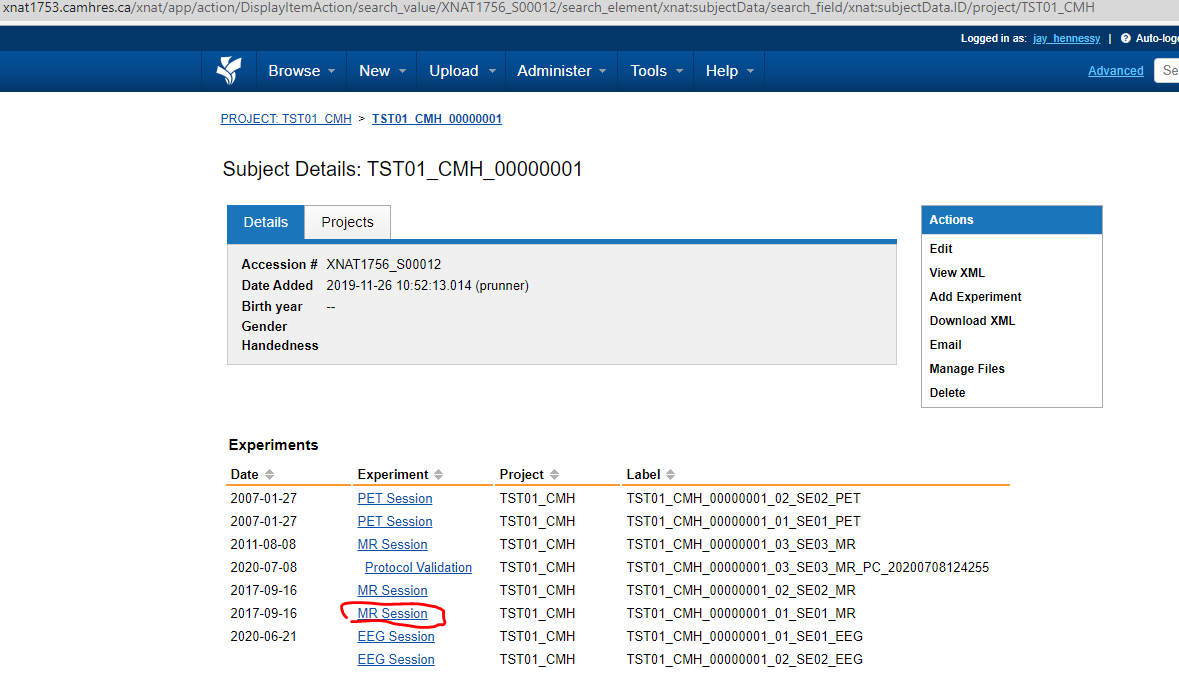Click the Auto-logout help icon

tap(1125, 38)
